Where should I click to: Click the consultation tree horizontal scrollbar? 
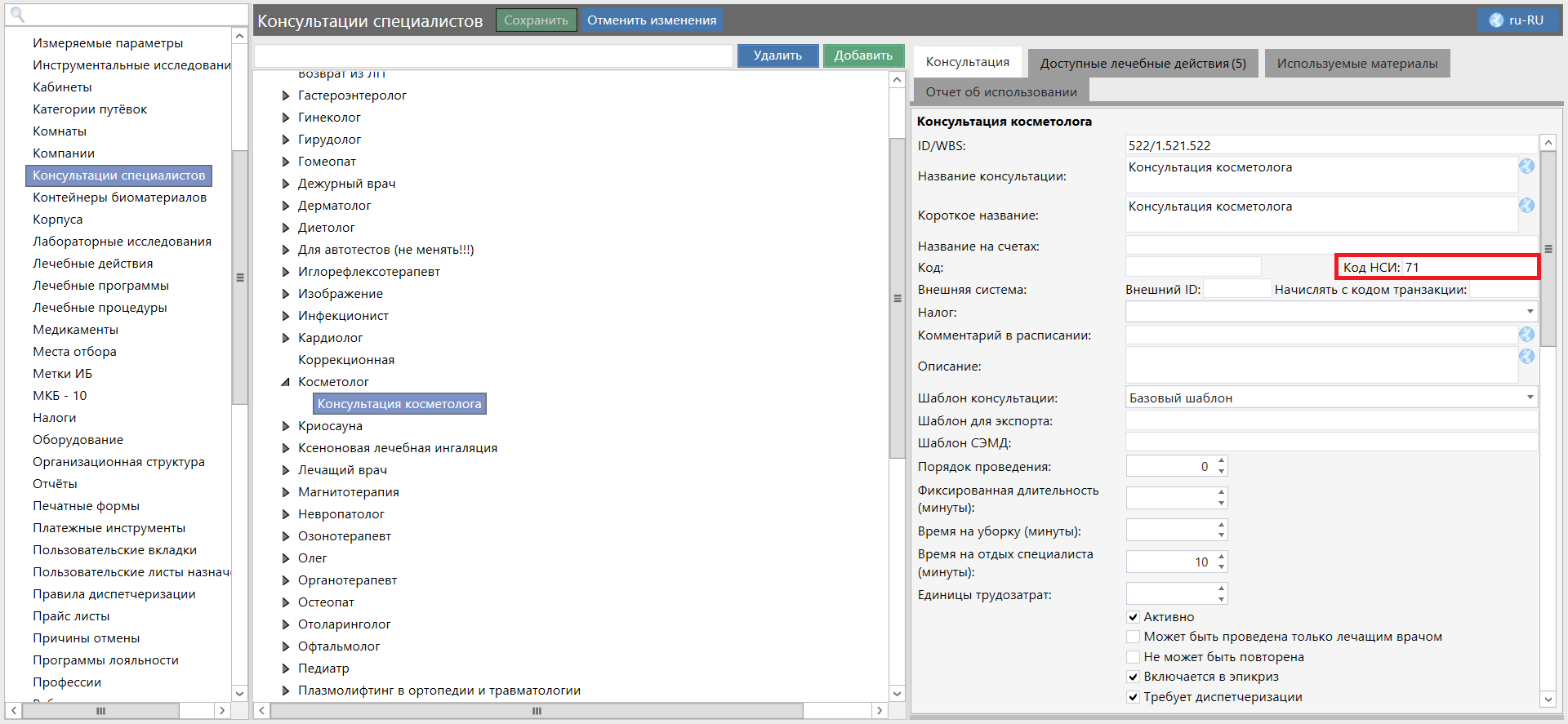pos(536,711)
